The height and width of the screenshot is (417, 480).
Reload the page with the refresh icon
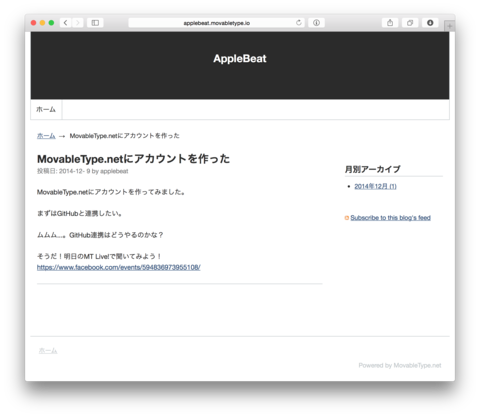pos(299,23)
